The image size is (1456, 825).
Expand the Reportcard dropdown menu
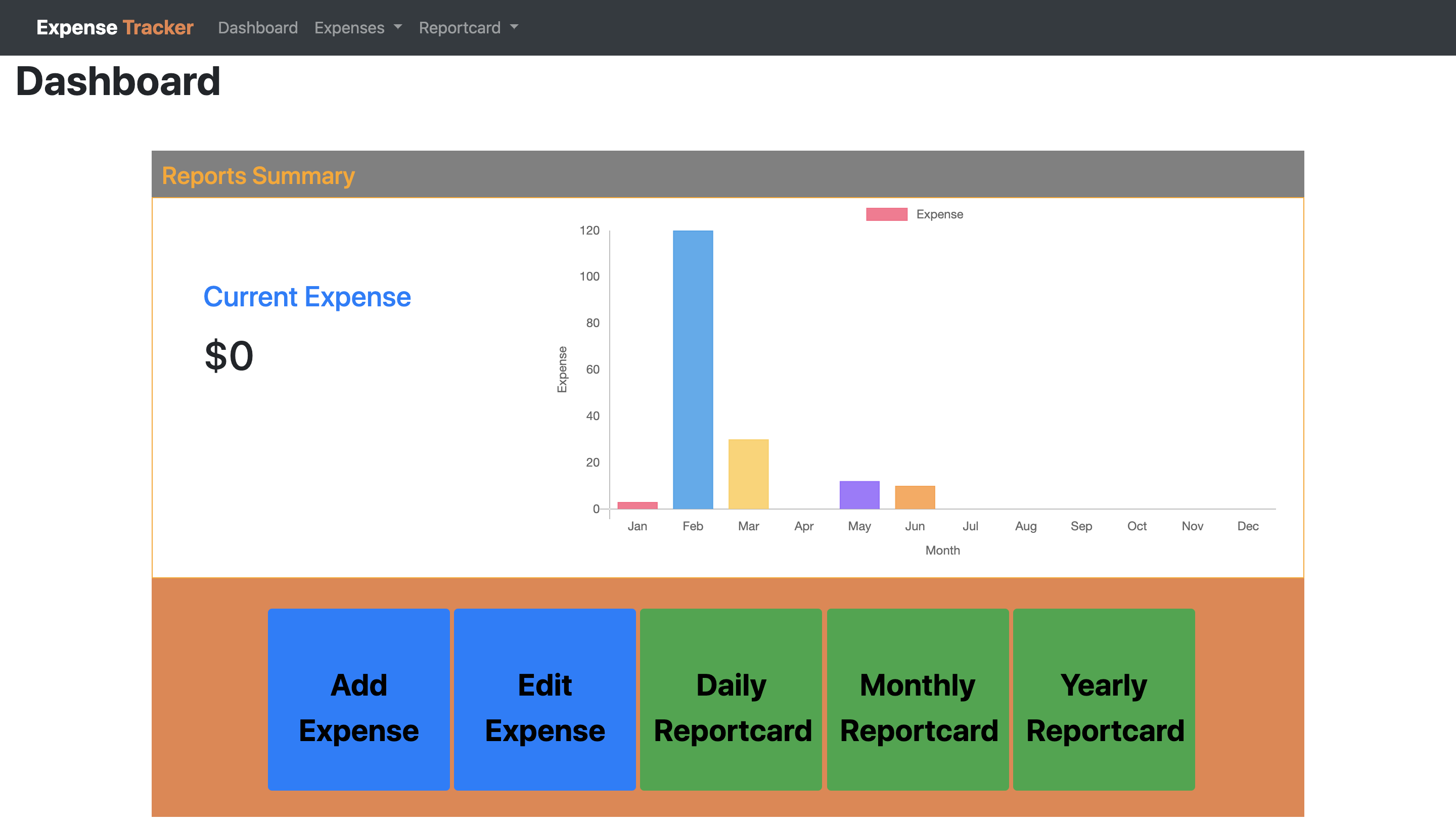point(468,27)
